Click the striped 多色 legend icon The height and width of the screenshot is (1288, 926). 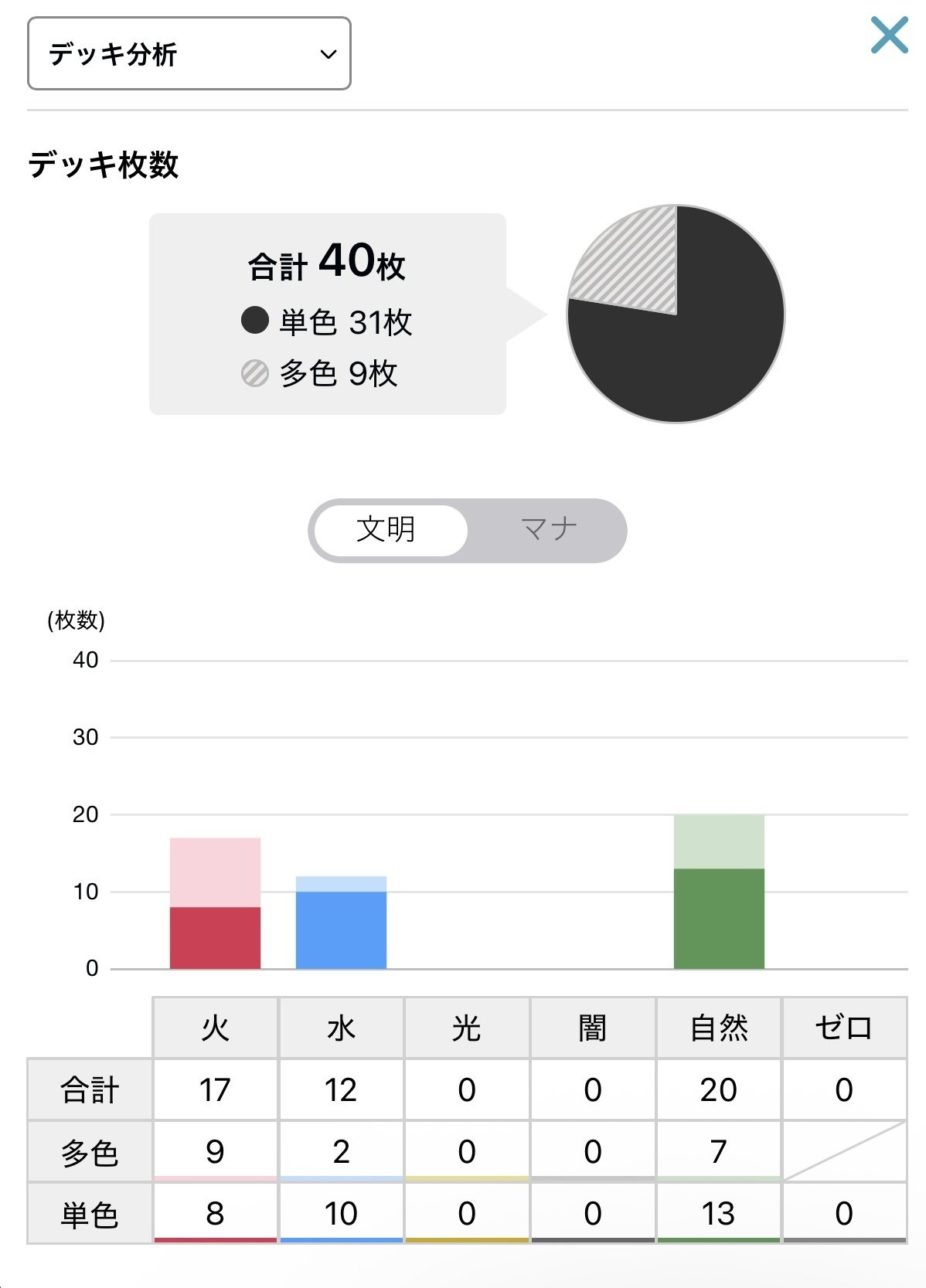(x=254, y=373)
